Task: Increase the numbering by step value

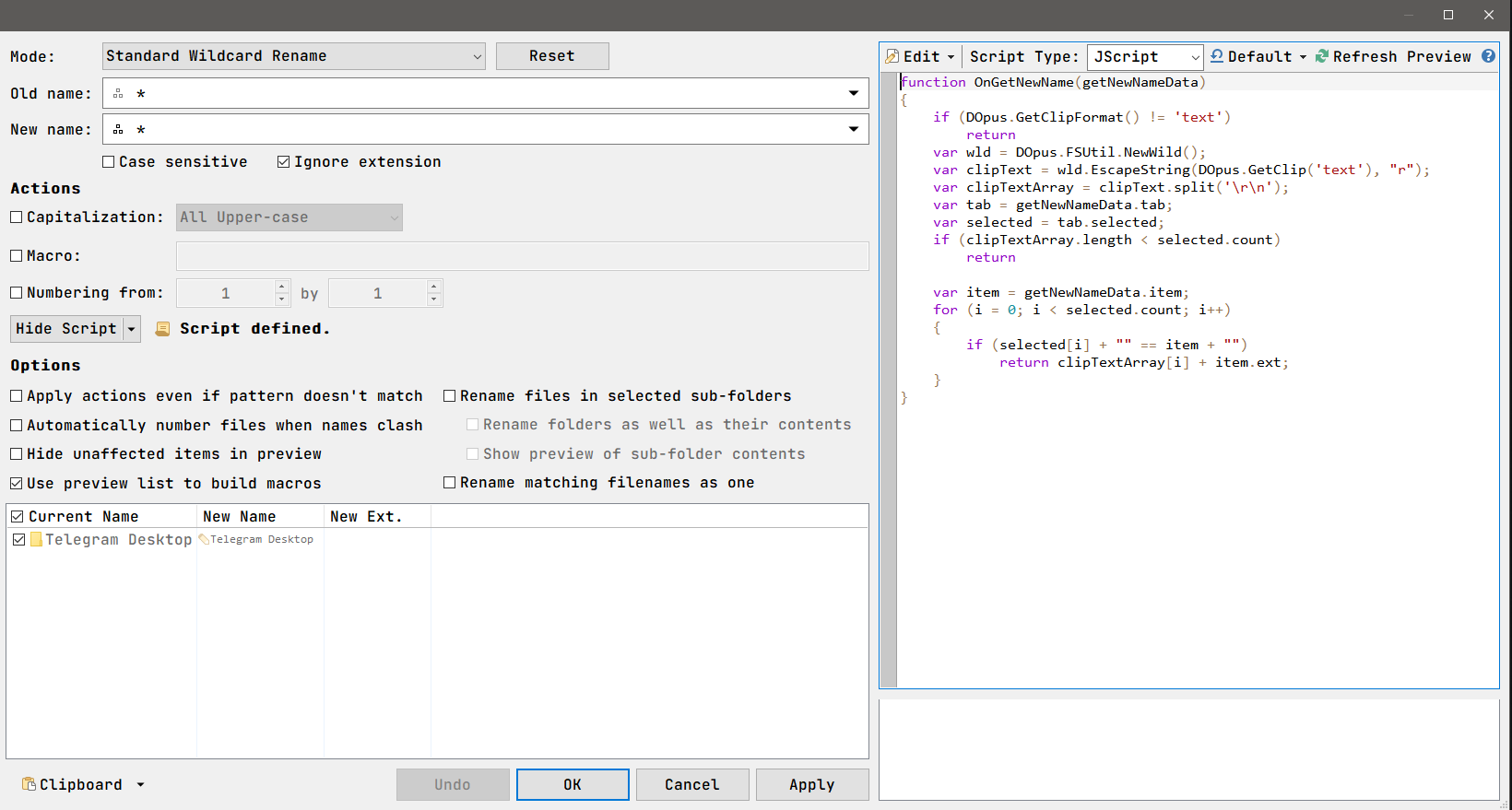Action: 434,287
